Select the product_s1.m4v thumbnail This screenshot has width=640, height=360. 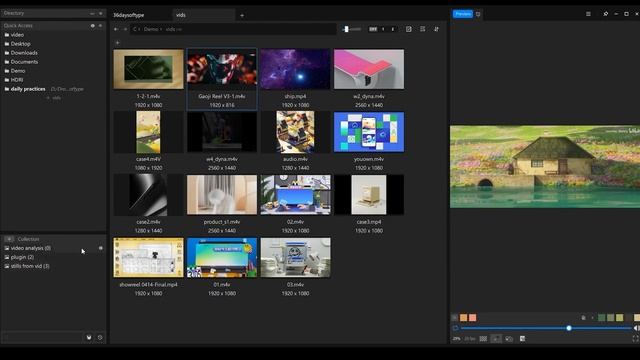pyautogui.click(x=222, y=195)
